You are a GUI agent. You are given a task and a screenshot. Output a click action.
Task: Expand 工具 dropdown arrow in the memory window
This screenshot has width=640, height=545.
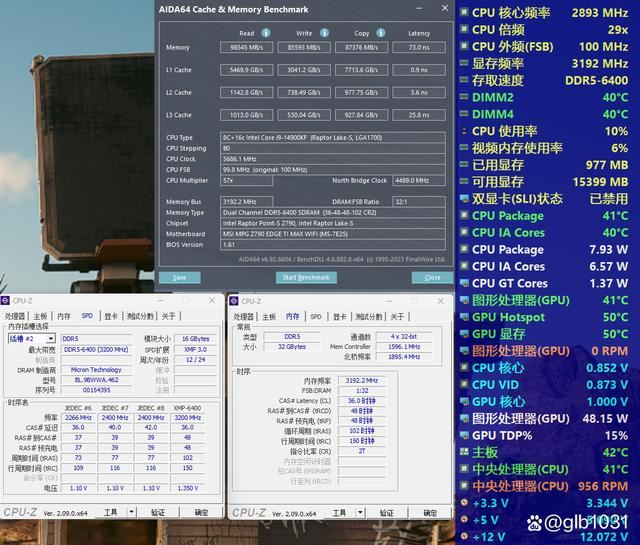(360, 512)
